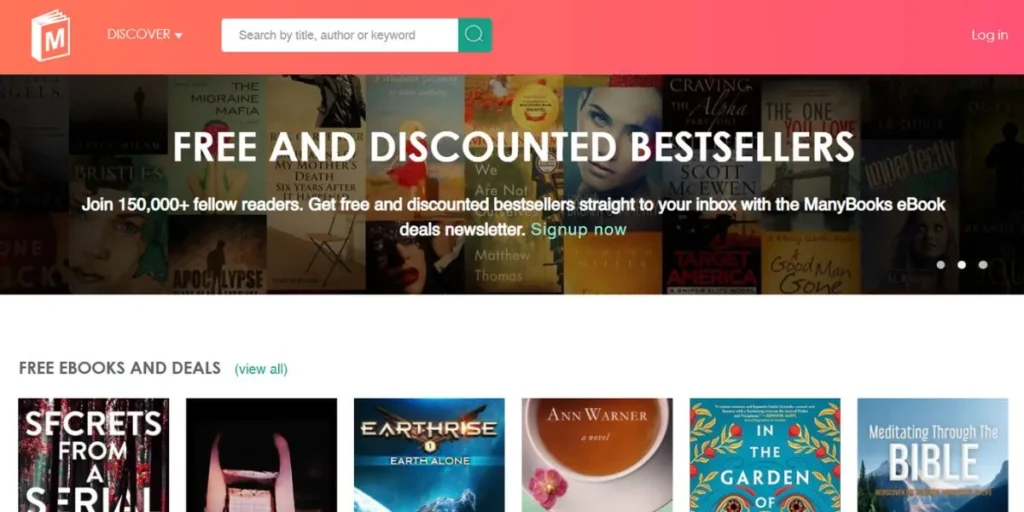Click the ManyBooks logo icon

point(50,36)
